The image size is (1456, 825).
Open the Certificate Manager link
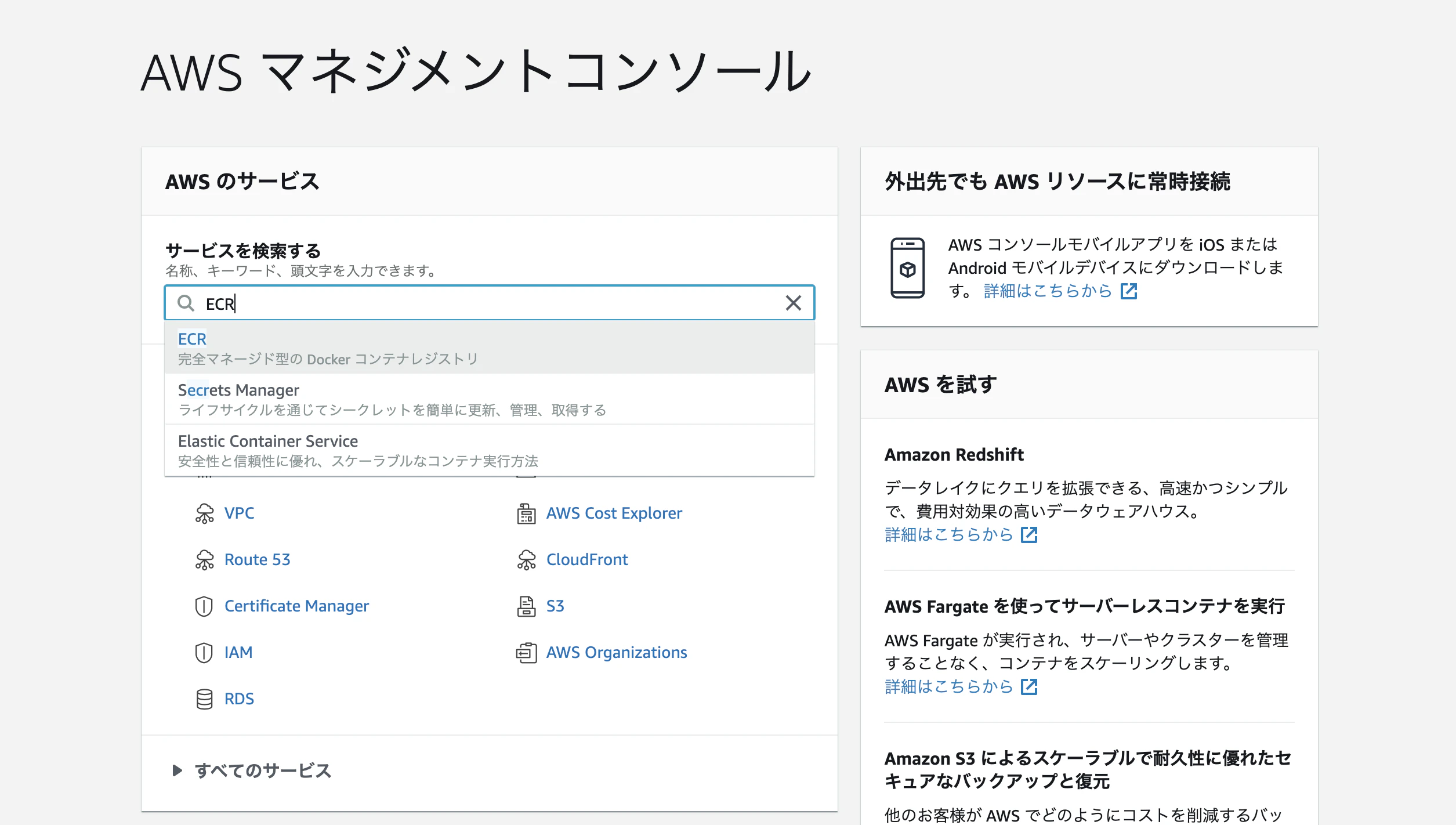(296, 606)
